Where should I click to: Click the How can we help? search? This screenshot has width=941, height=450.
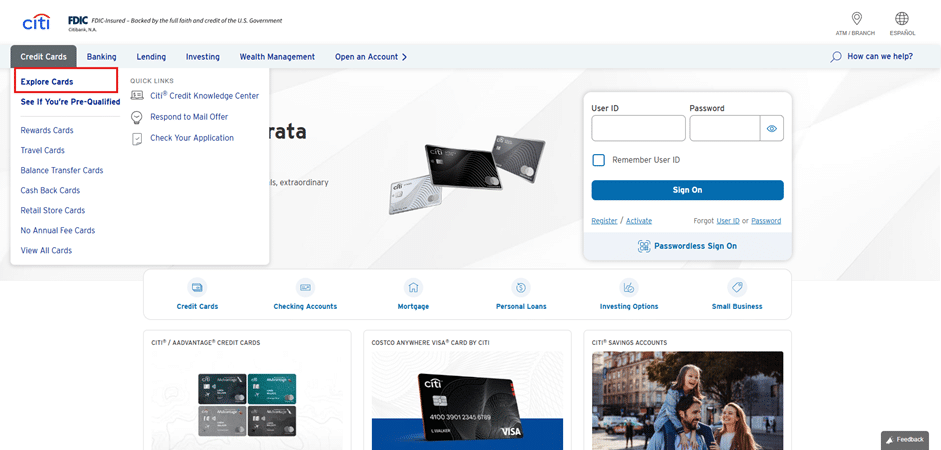[x=880, y=56]
